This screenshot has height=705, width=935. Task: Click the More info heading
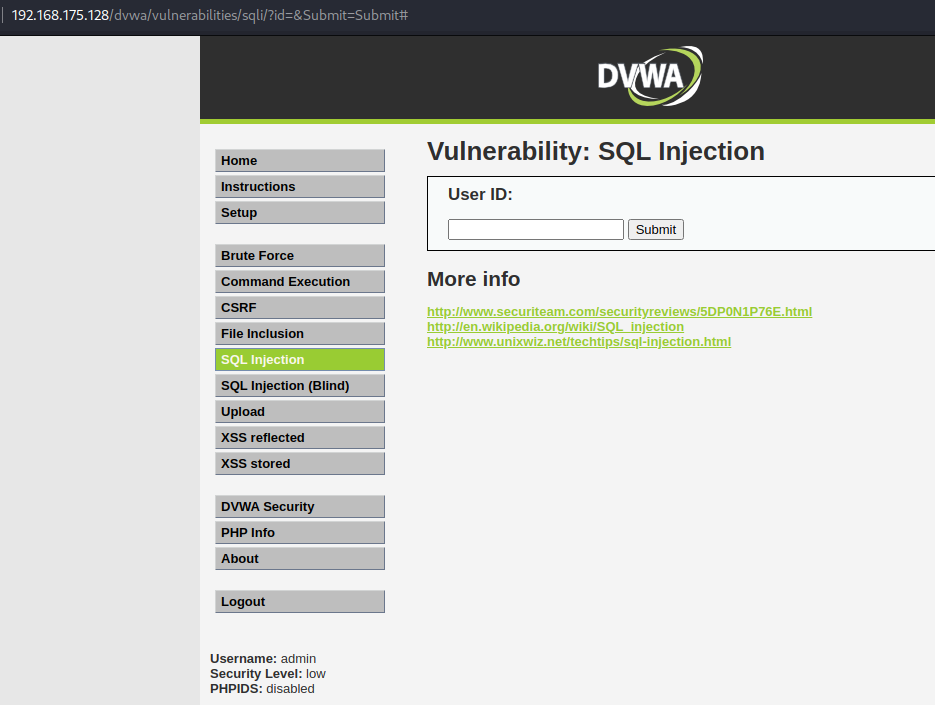point(473,279)
